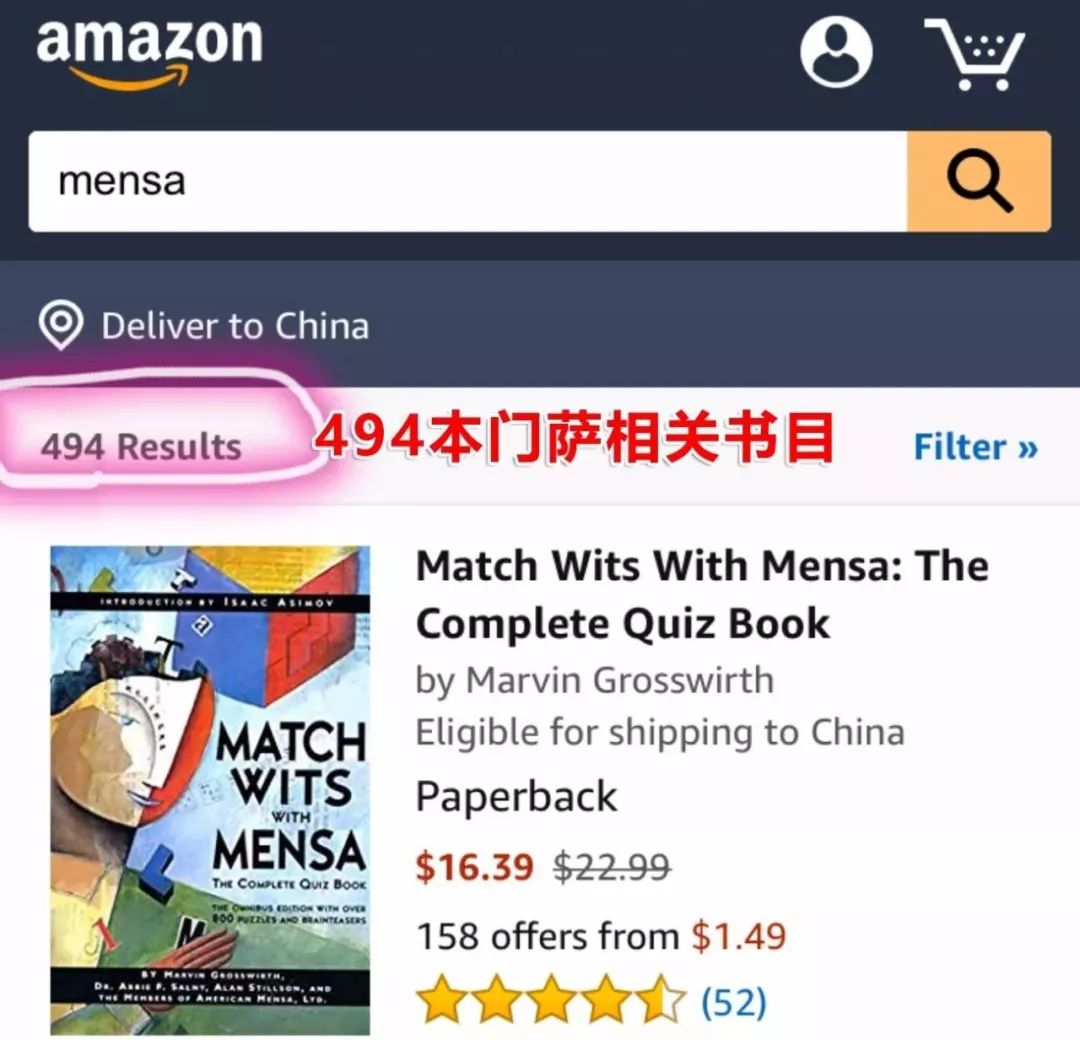This screenshot has height=1040, width=1080.
Task: Expand the Filter » options
Action: pos(975,447)
